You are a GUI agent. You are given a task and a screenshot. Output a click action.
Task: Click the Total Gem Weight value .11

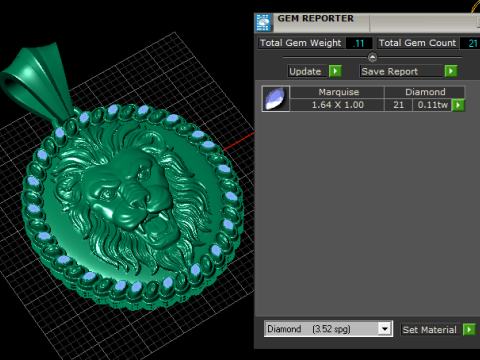359,43
